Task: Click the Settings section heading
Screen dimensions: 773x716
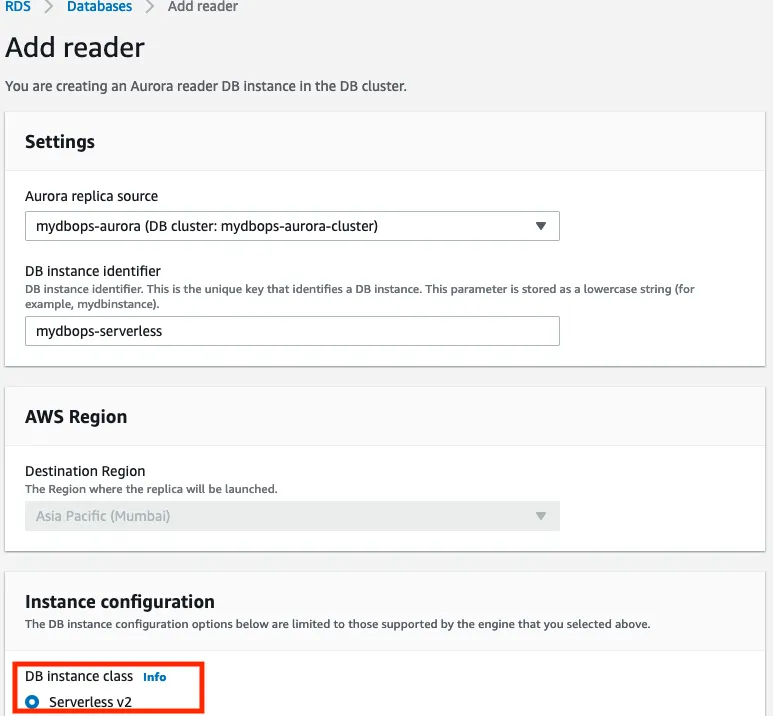Action: point(60,142)
